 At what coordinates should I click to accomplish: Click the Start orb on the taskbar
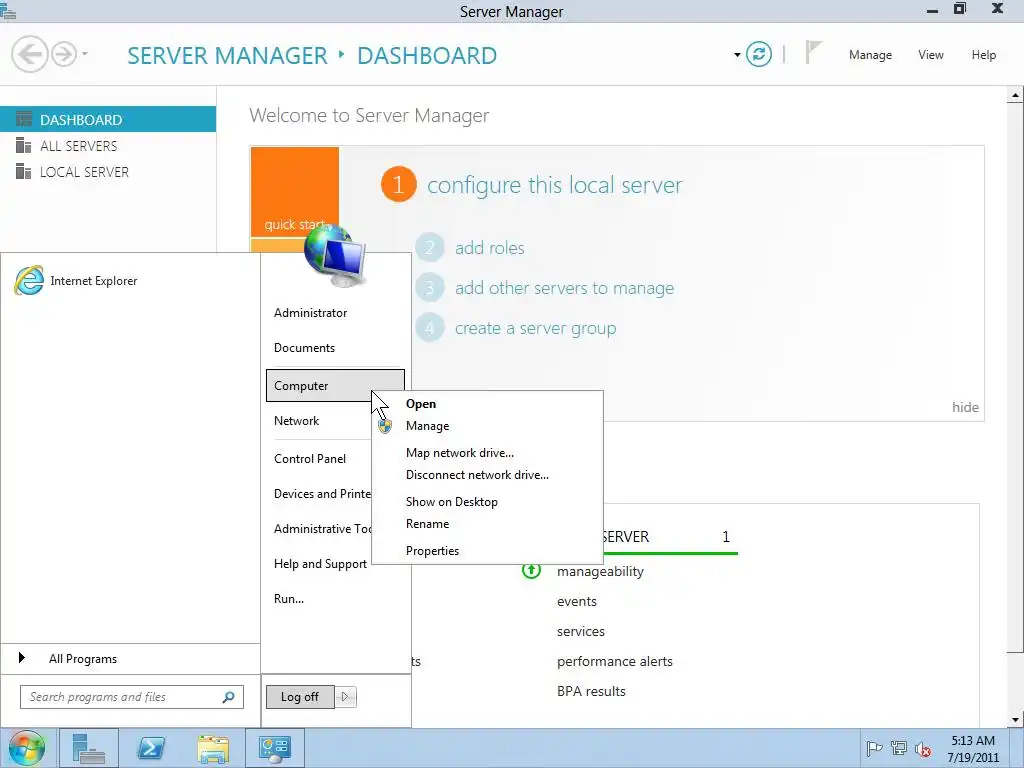pyautogui.click(x=27, y=748)
